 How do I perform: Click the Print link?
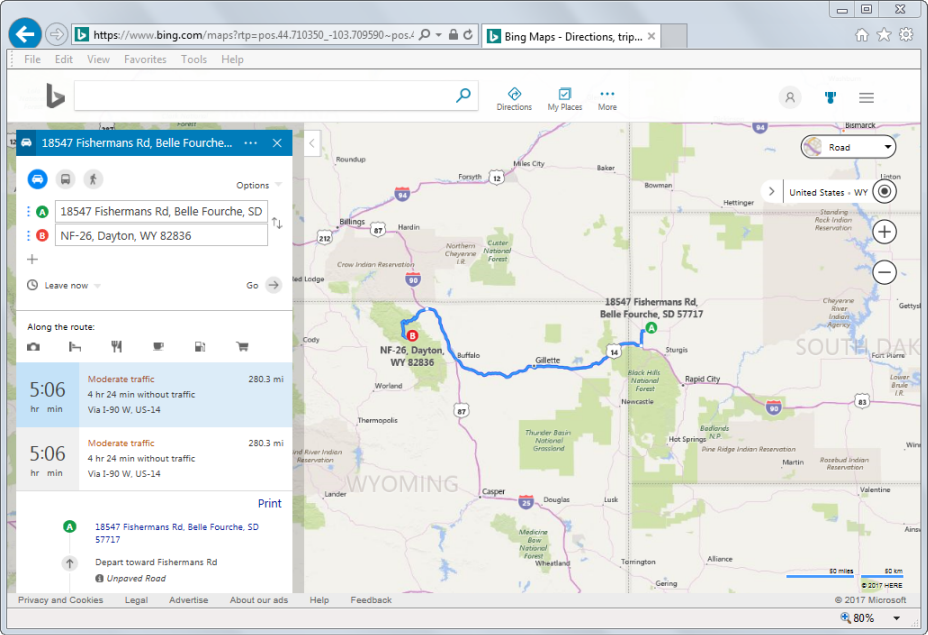269,504
